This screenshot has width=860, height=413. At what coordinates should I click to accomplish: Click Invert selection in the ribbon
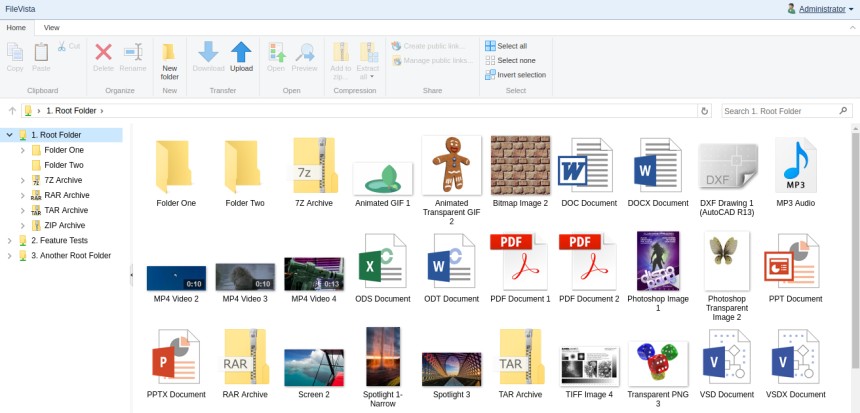515,74
